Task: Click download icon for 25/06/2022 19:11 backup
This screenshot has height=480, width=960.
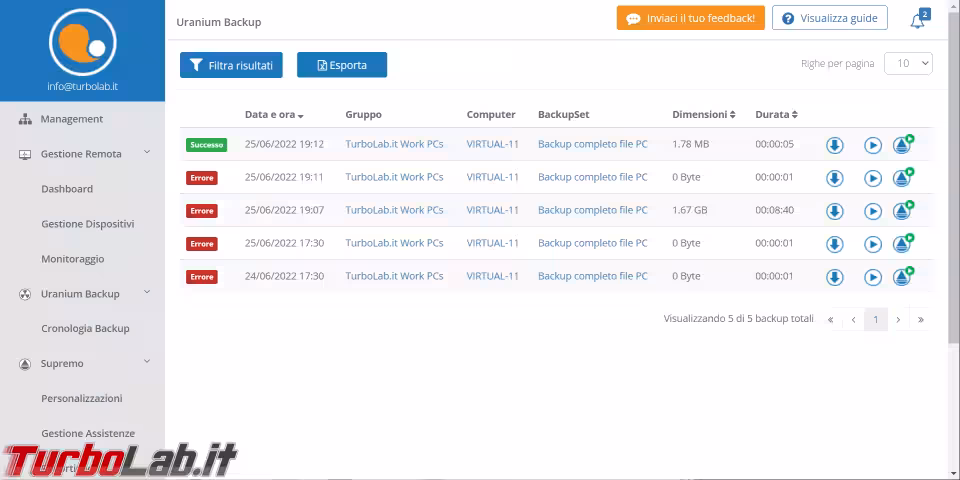Action: tap(835, 179)
